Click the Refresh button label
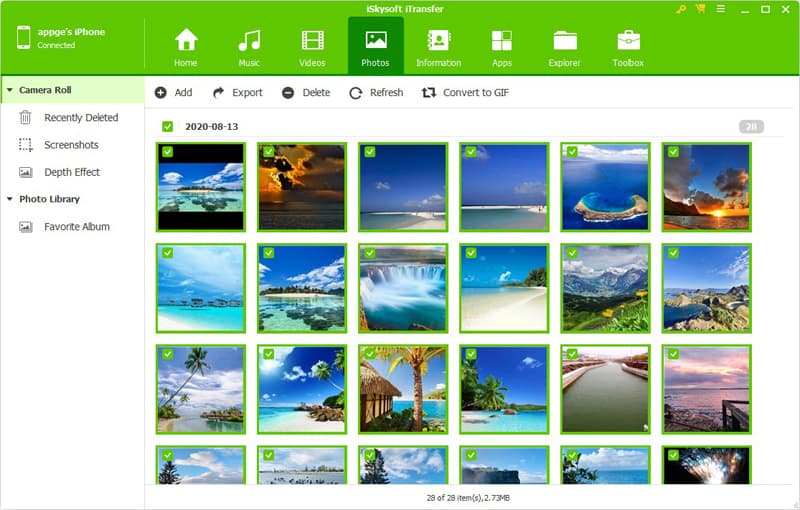 387,92
